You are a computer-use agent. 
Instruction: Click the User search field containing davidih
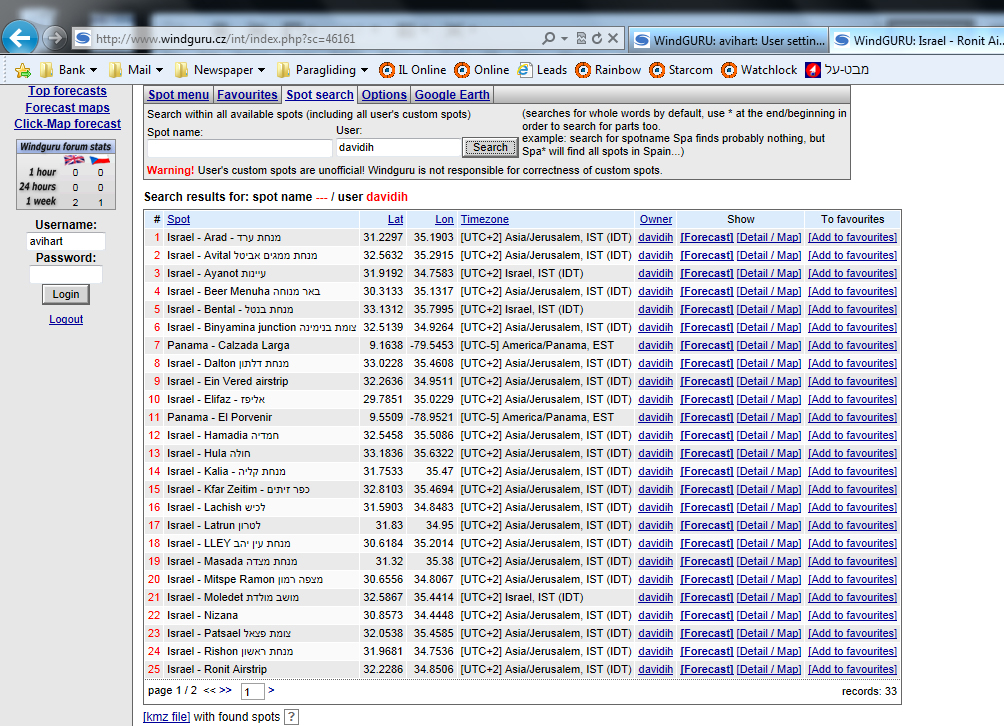tap(398, 148)
